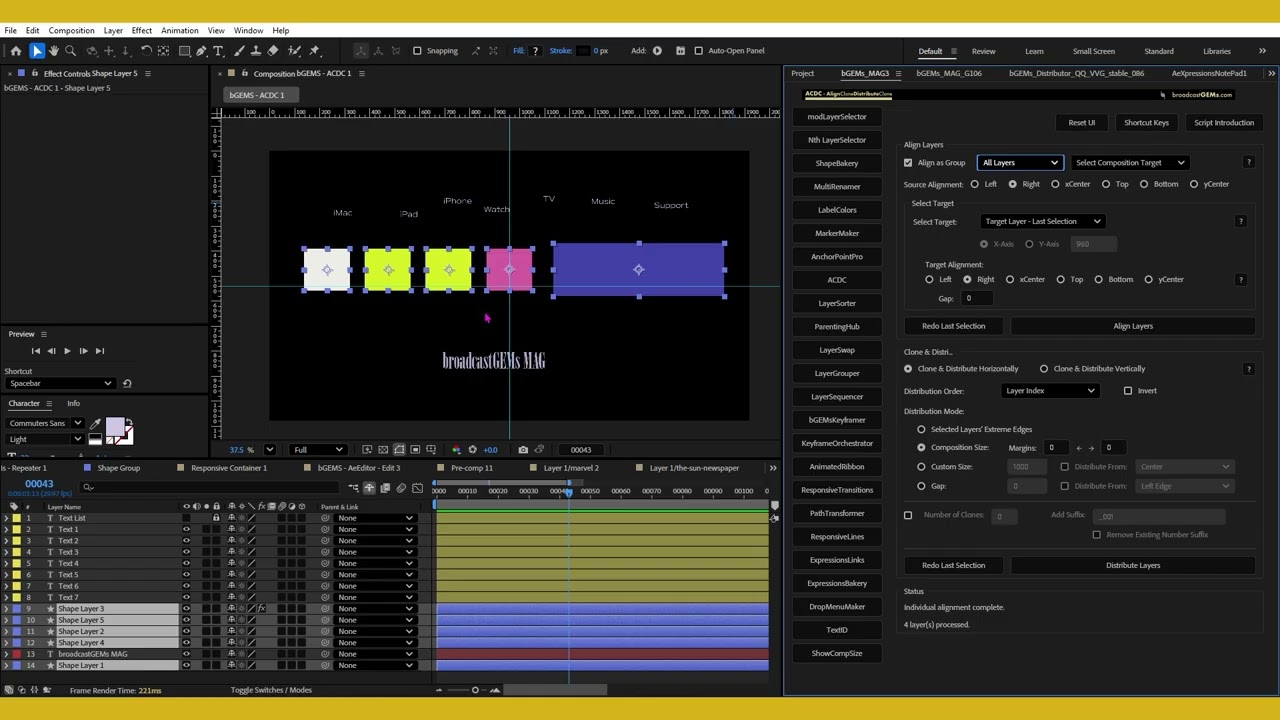Screen dimensions: 1280x720
Task: Hide the broadcastGEMs MAG layer
Action: click(186, 654)
